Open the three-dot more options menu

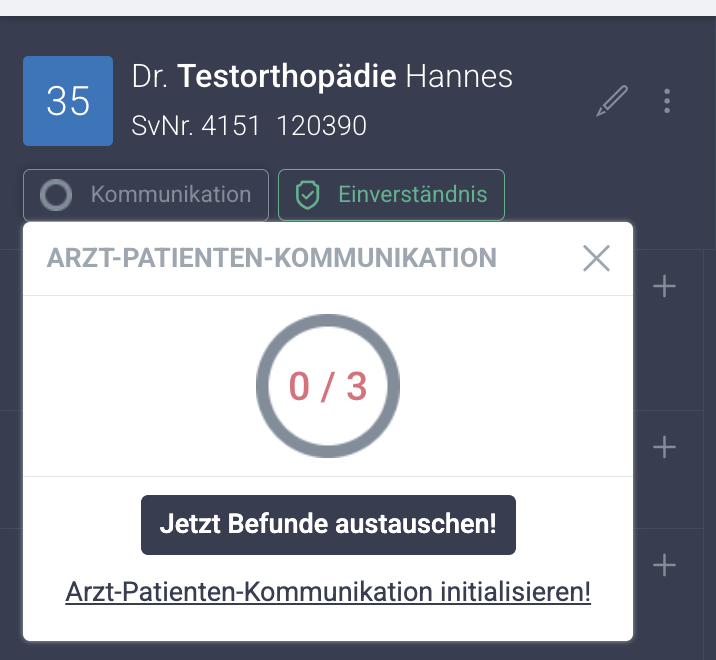click(x=667, y=101)
